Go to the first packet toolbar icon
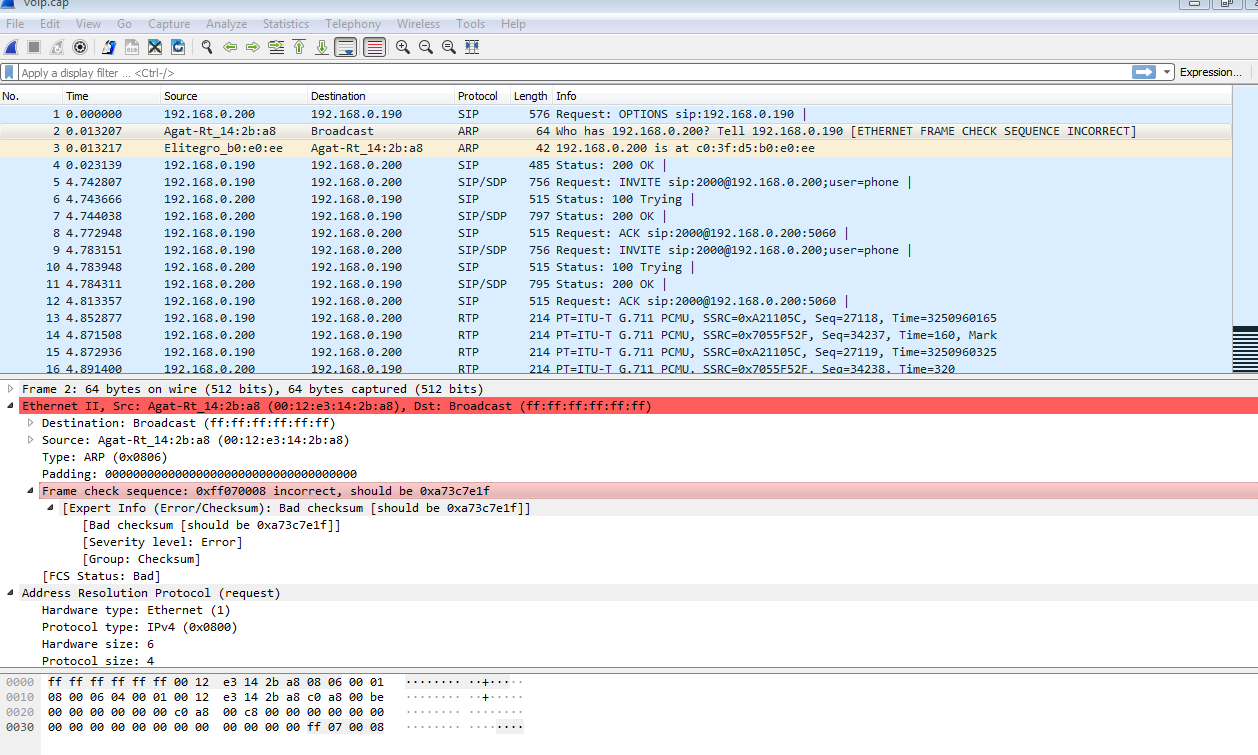This screenshot has width=1258, height=755. (x=299, y=47)
